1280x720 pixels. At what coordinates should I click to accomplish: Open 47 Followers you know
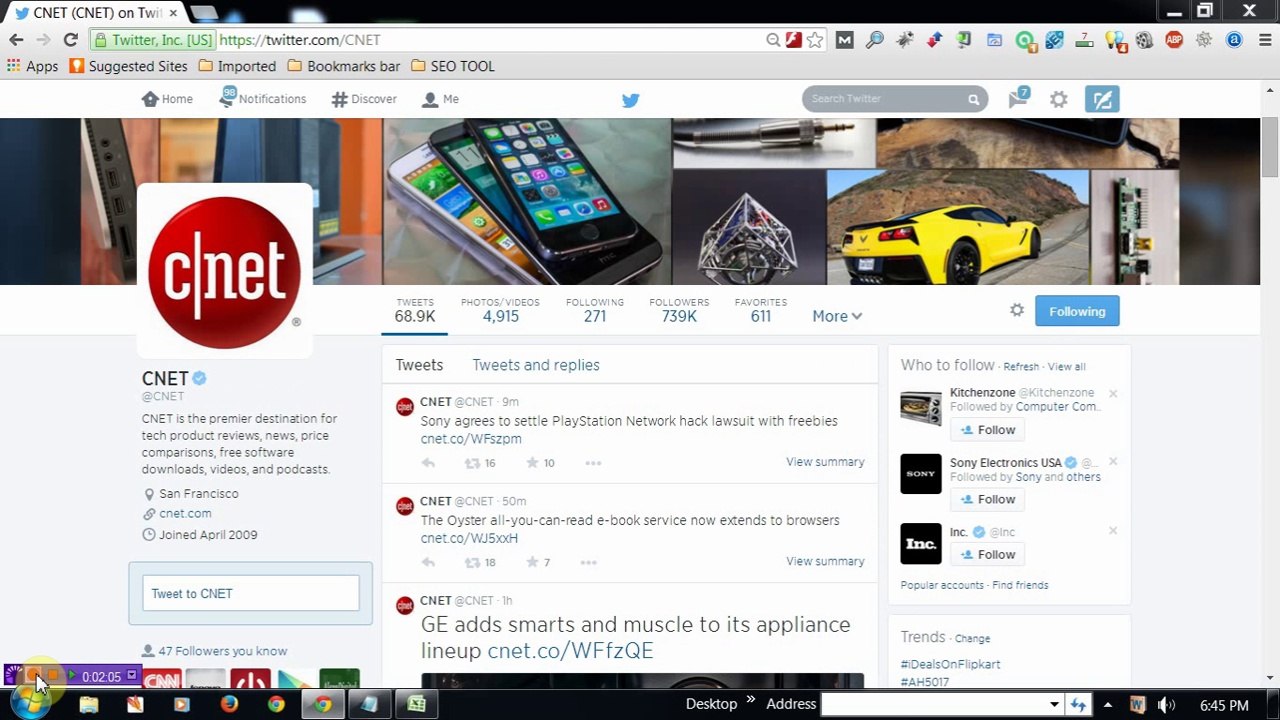pos(222,651)
